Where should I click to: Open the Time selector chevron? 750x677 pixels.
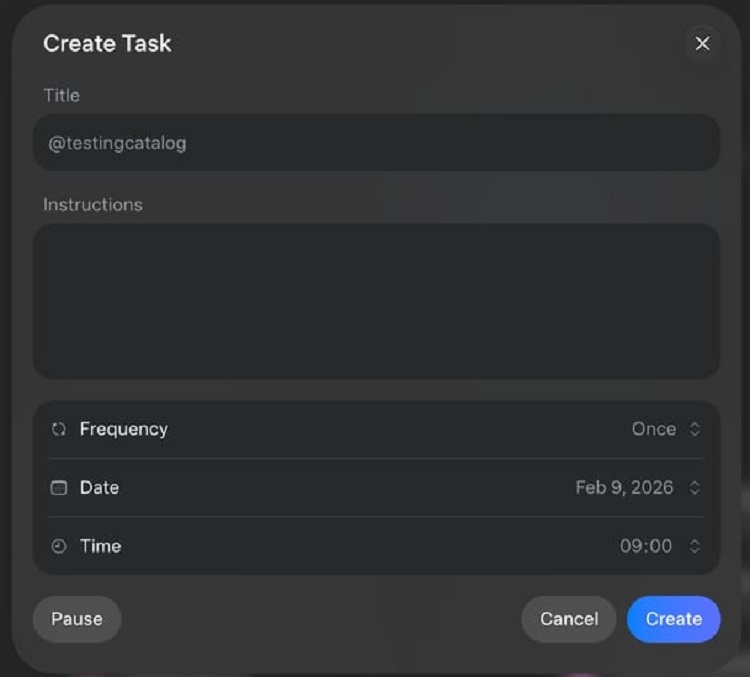pyautogui.click(x=695, y=546)
